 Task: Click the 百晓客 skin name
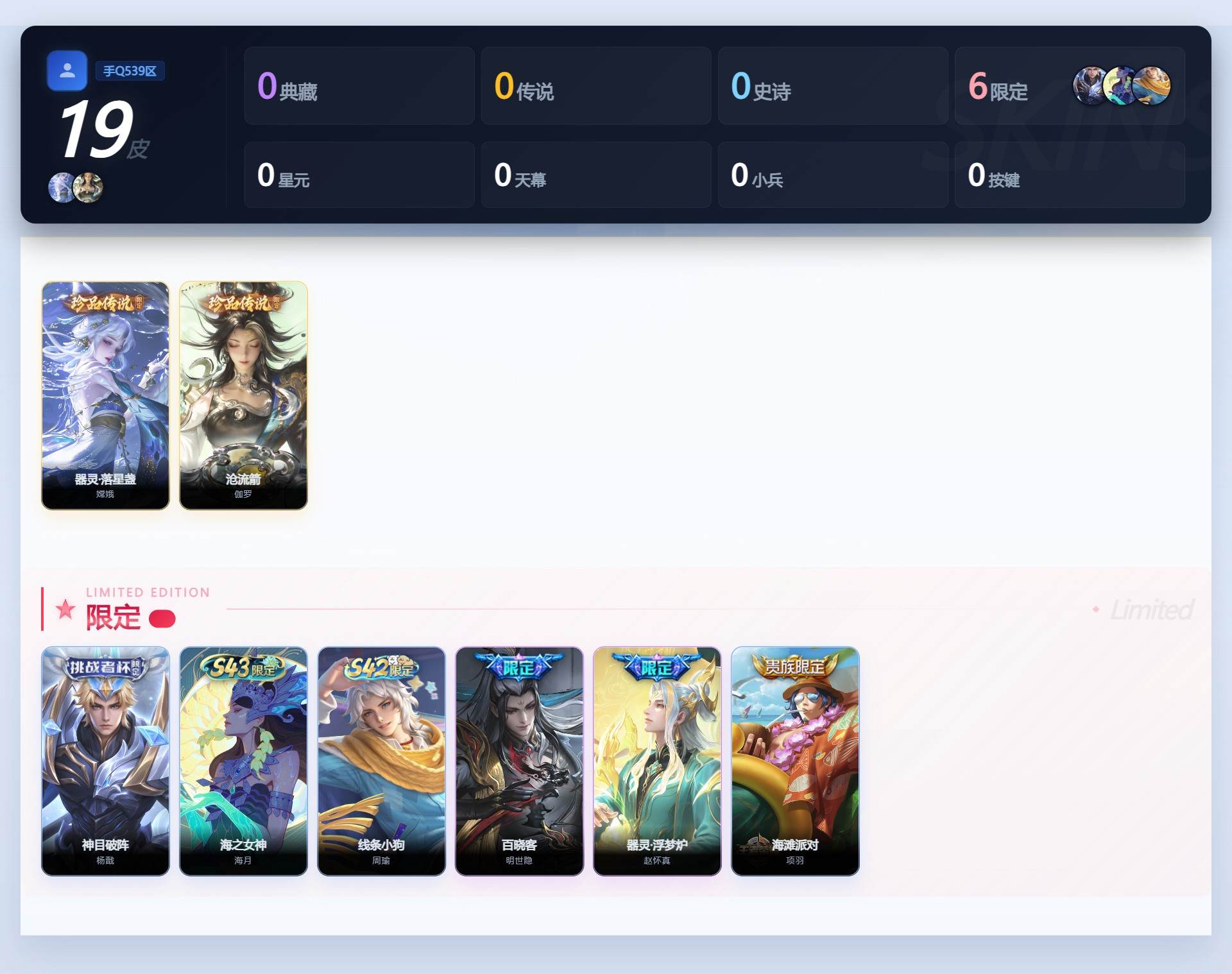point(519,844)
